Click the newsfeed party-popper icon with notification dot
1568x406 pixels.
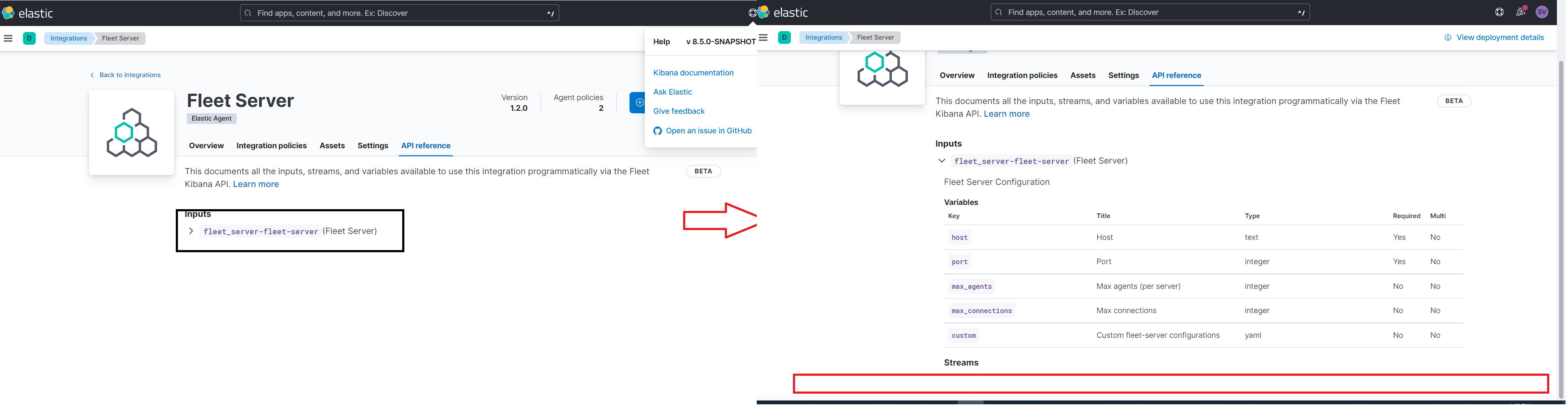coord(1520,12)
